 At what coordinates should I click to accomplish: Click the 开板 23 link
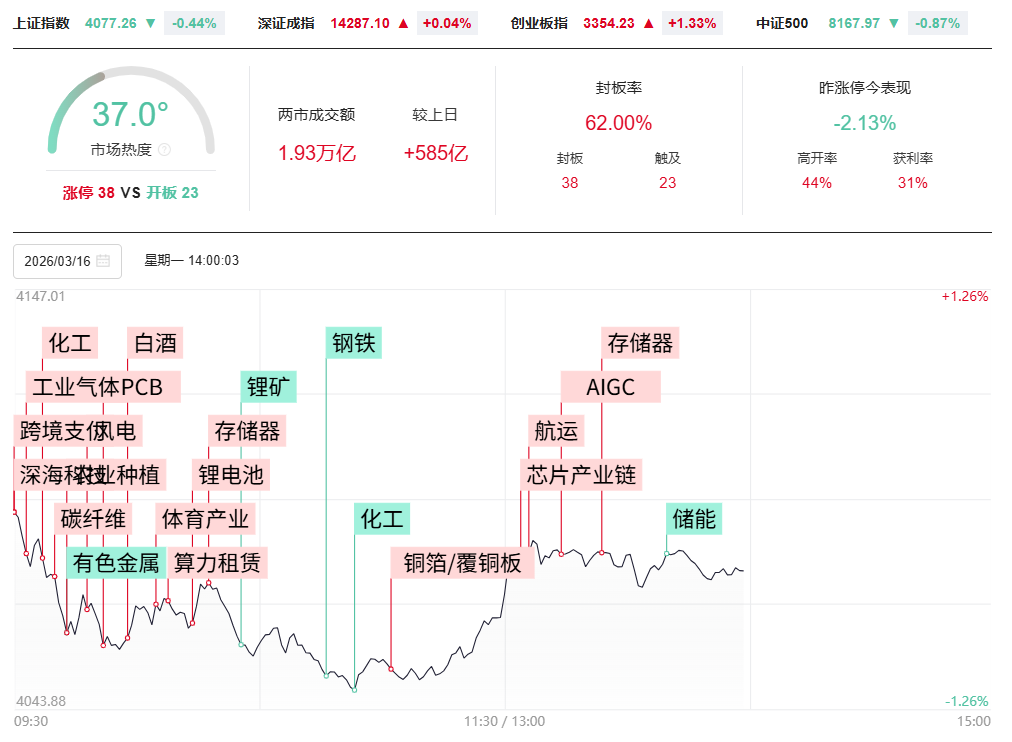(x=172, y=193)
